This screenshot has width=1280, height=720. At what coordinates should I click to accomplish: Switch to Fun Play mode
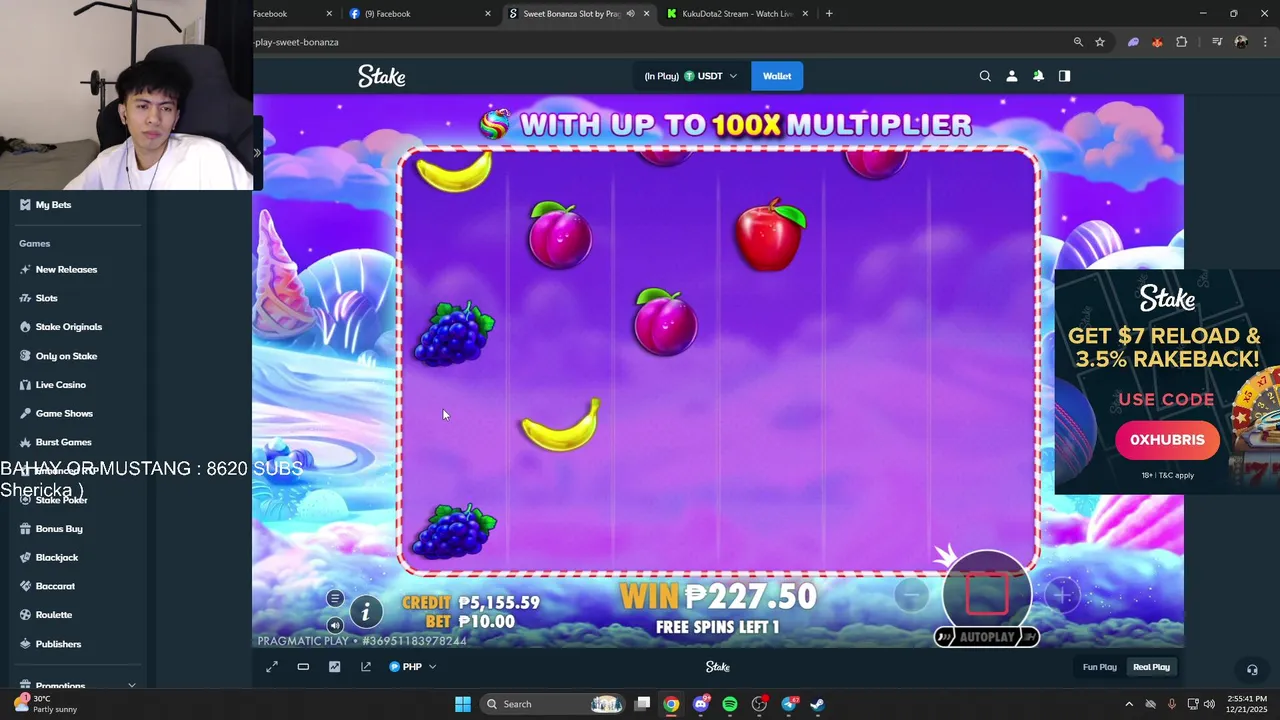click(x=1099, y=667)
